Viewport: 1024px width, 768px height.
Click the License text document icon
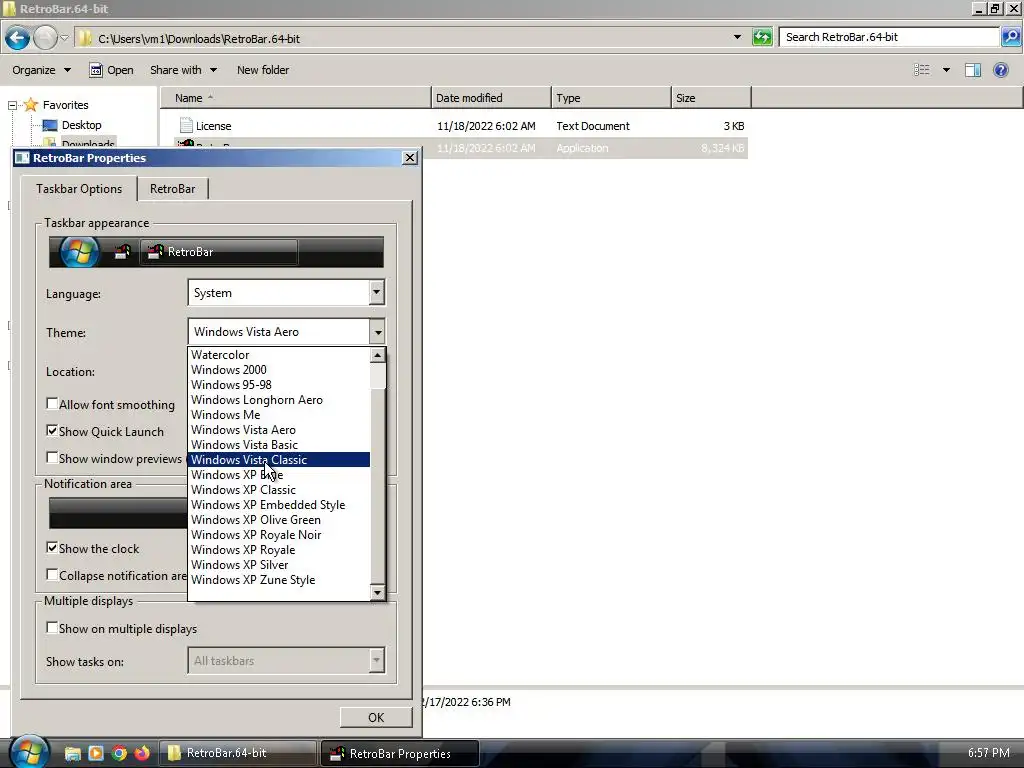(x=186, y=125)
